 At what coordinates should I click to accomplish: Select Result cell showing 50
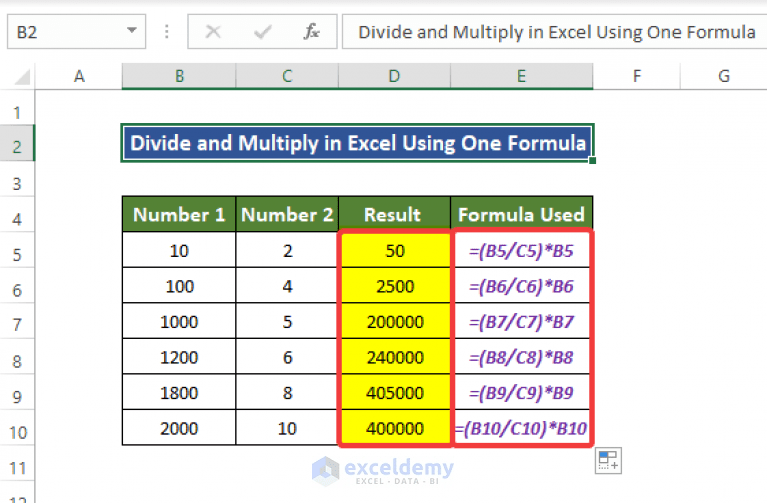point(394,250)
